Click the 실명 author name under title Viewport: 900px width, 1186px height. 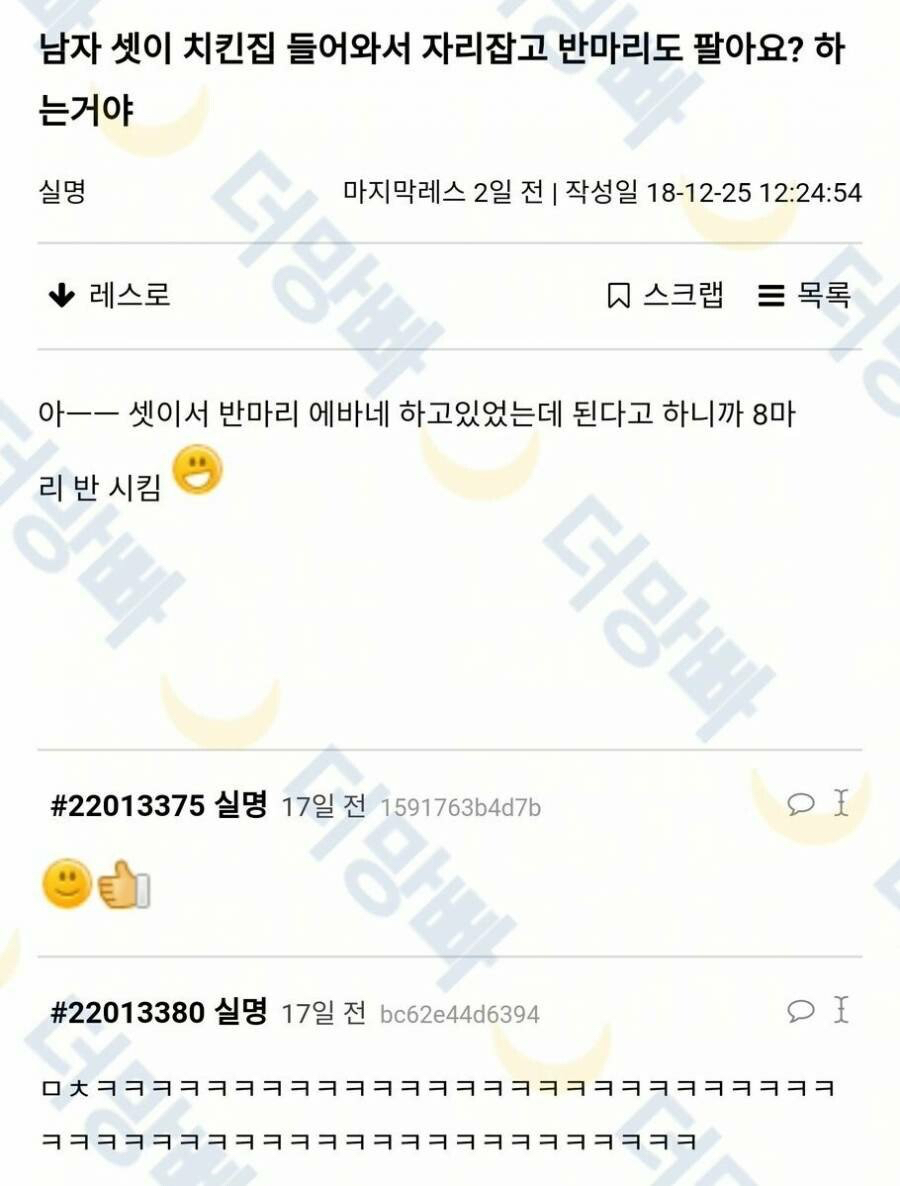(62, 191)
